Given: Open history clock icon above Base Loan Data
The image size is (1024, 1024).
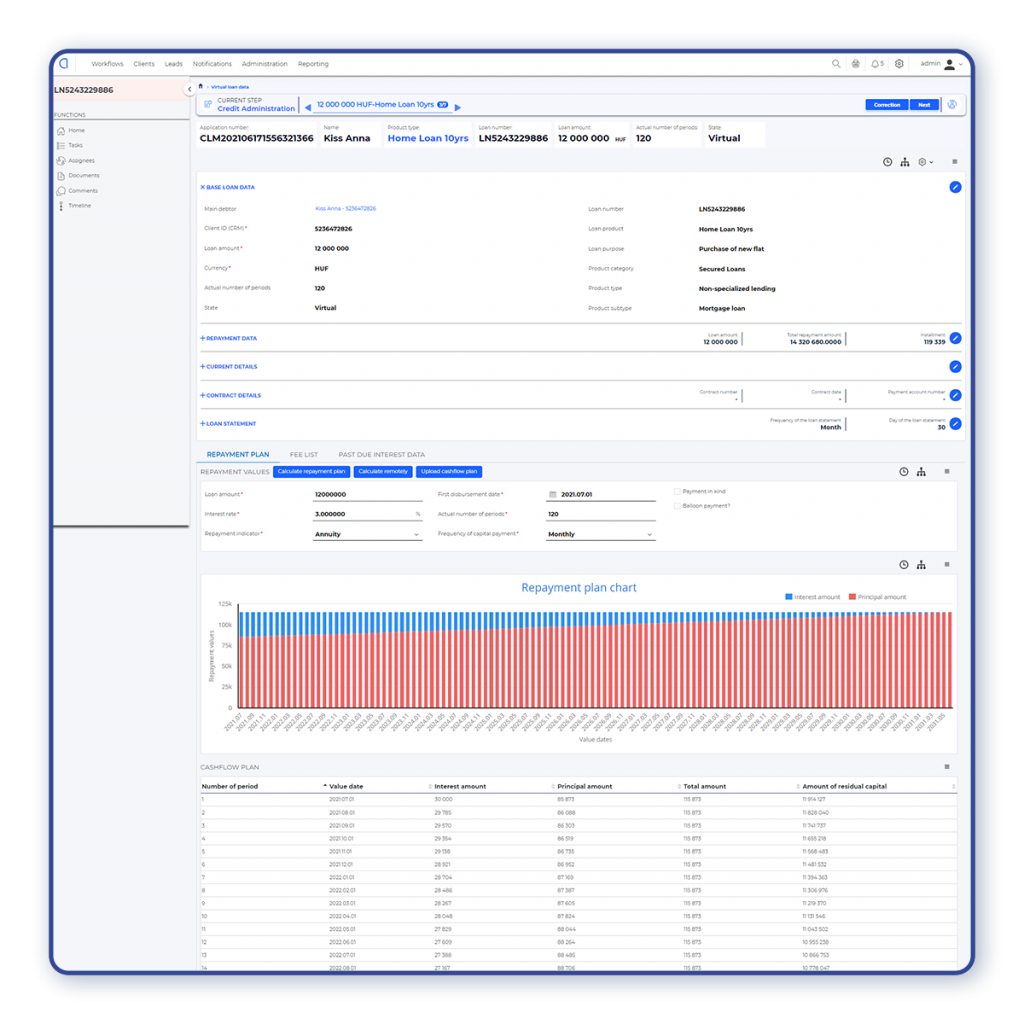Looking at the screenshot, I should point(887,162).
